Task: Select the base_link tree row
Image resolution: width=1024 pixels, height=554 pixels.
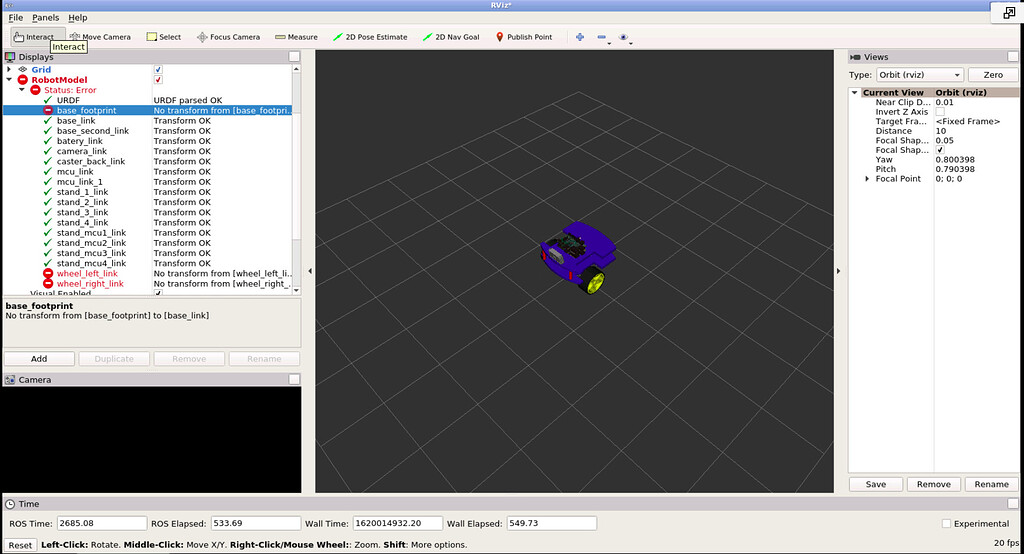Action: tap(148, 121)
